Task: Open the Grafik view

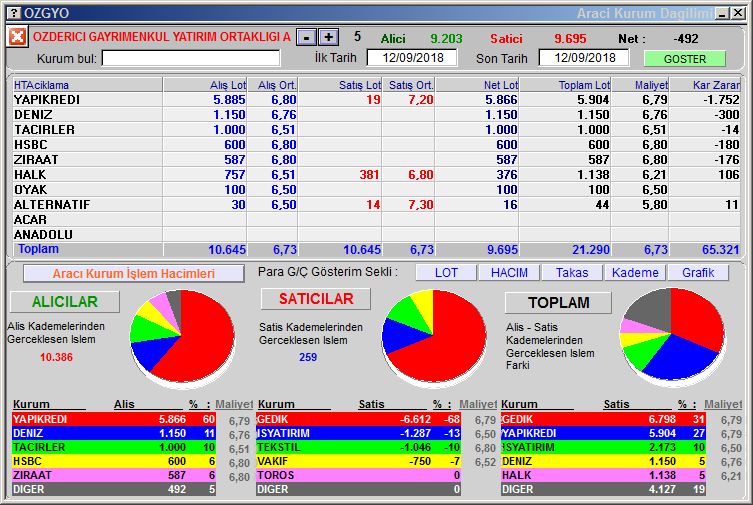Action: coord(698,273)
